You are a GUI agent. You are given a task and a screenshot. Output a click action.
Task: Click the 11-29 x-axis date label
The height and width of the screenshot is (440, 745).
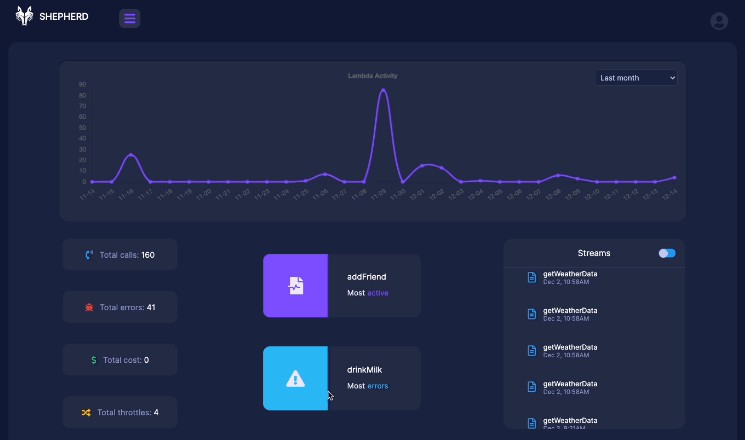click(x=378, y=194)
